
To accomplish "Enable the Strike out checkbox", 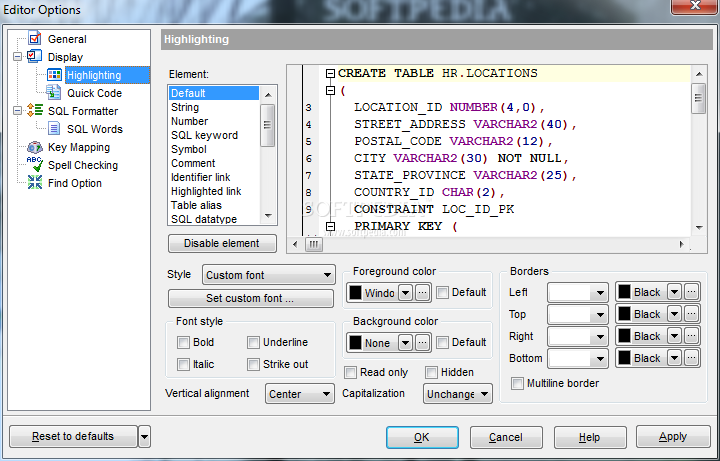I will [253, 364].
